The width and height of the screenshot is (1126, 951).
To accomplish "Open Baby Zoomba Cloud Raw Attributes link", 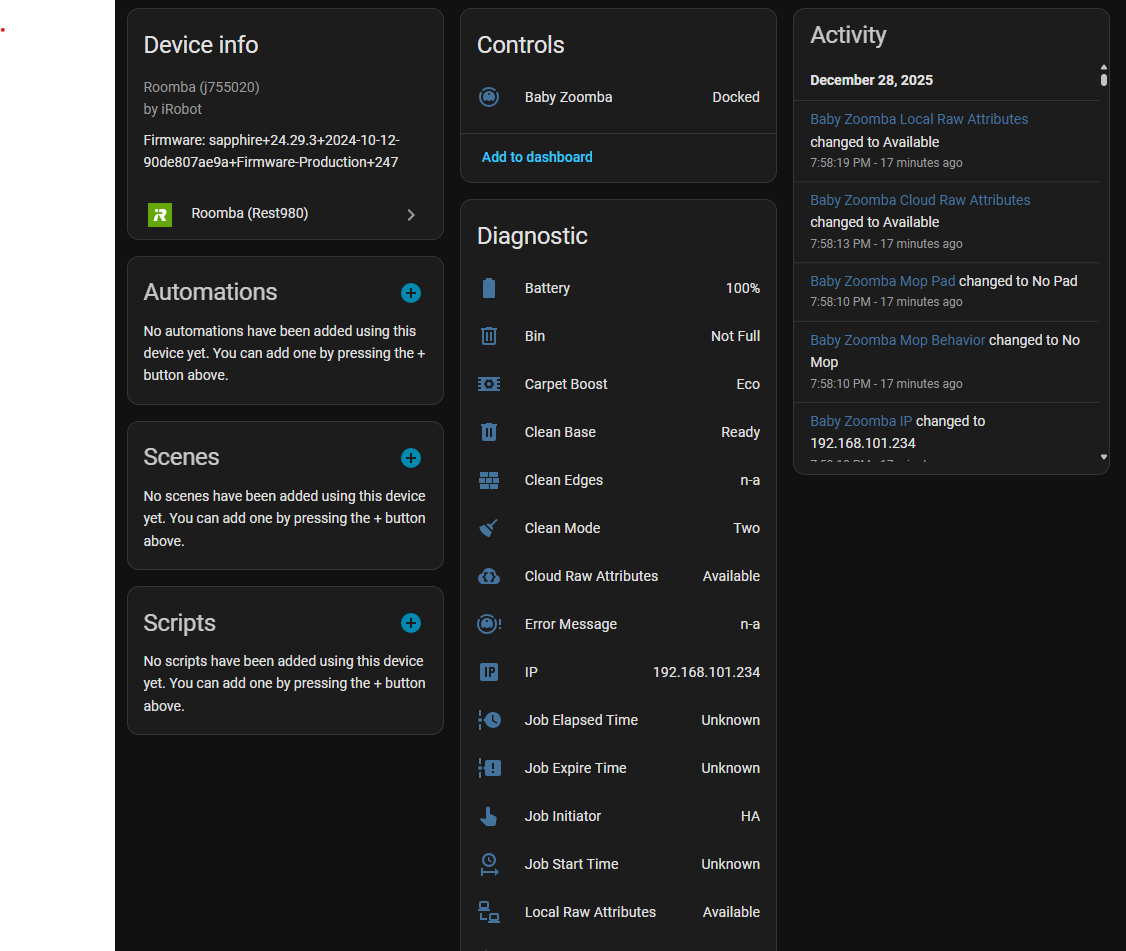I will click(x=920, y=200).
